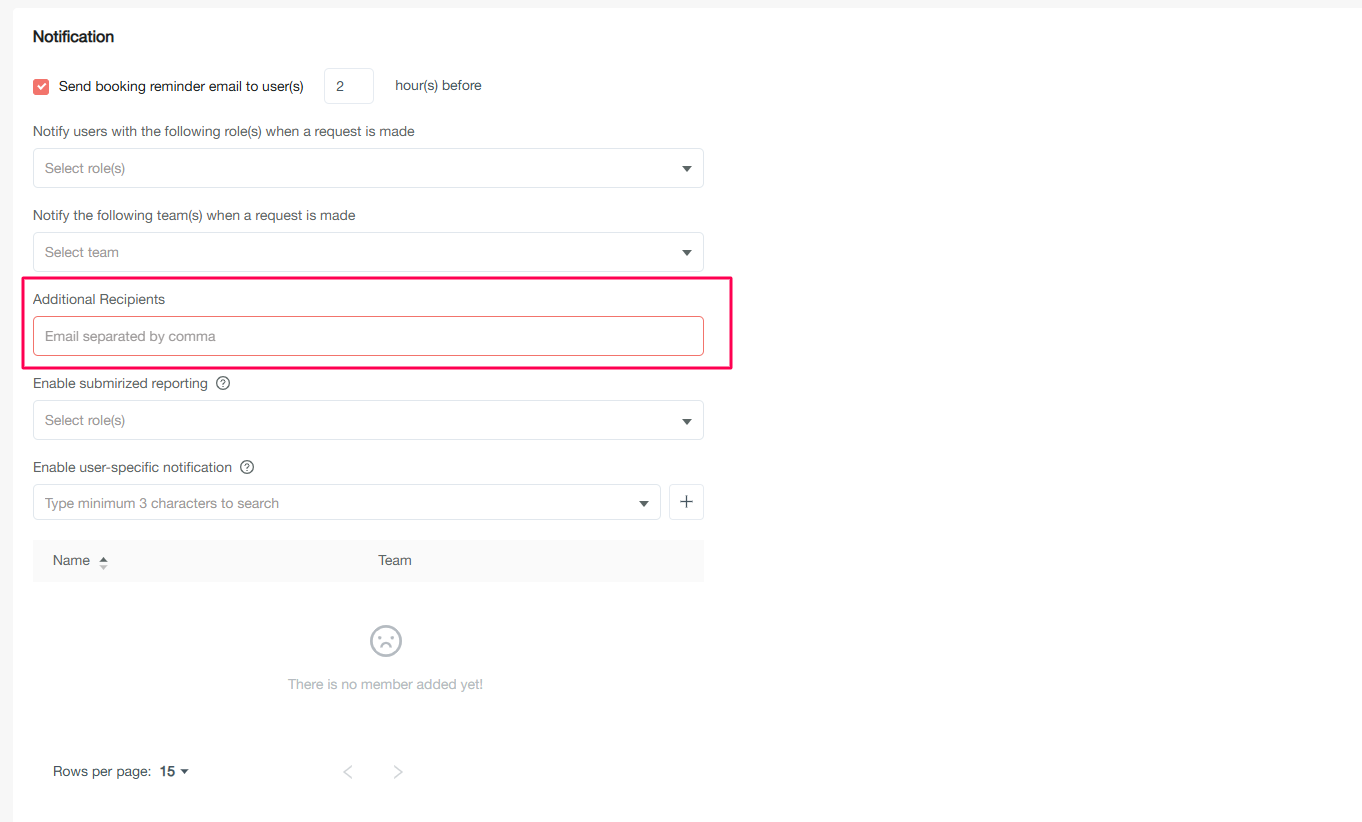
Task: Expand the user search dropdown arrow
Action: tap(644, 504)
